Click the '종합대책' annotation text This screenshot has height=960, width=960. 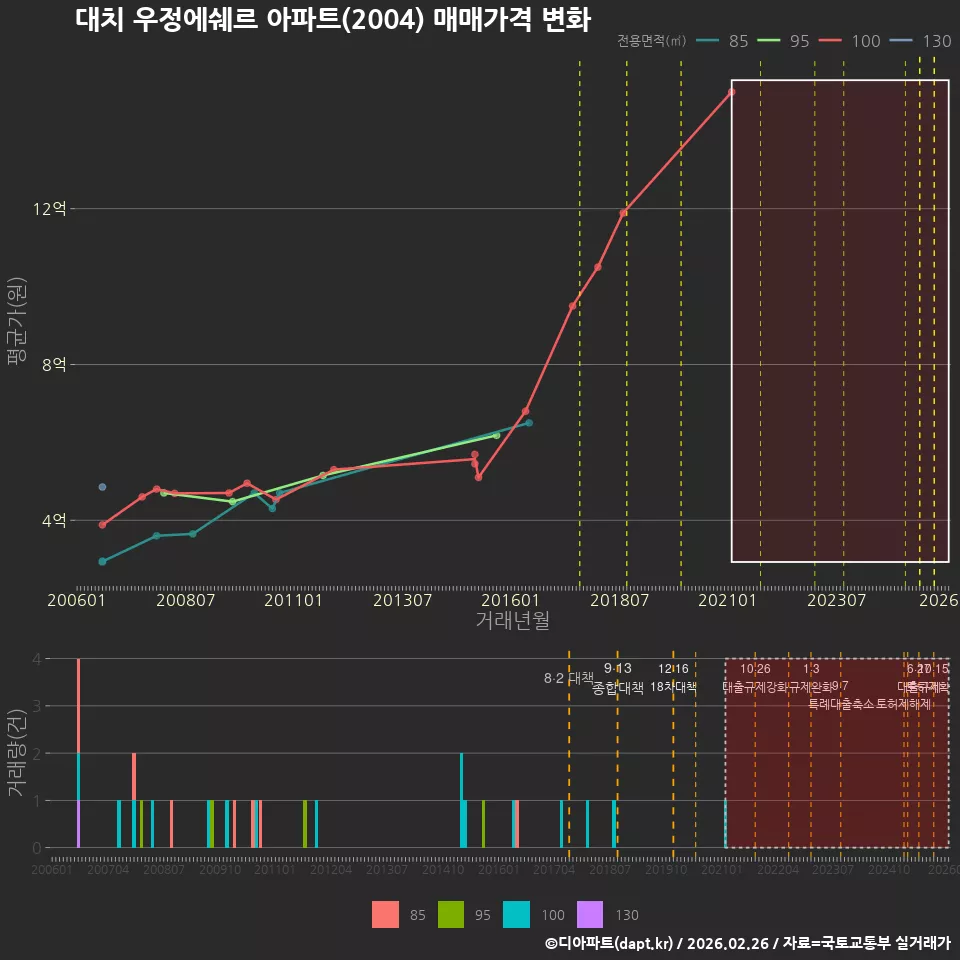(618, 688)
